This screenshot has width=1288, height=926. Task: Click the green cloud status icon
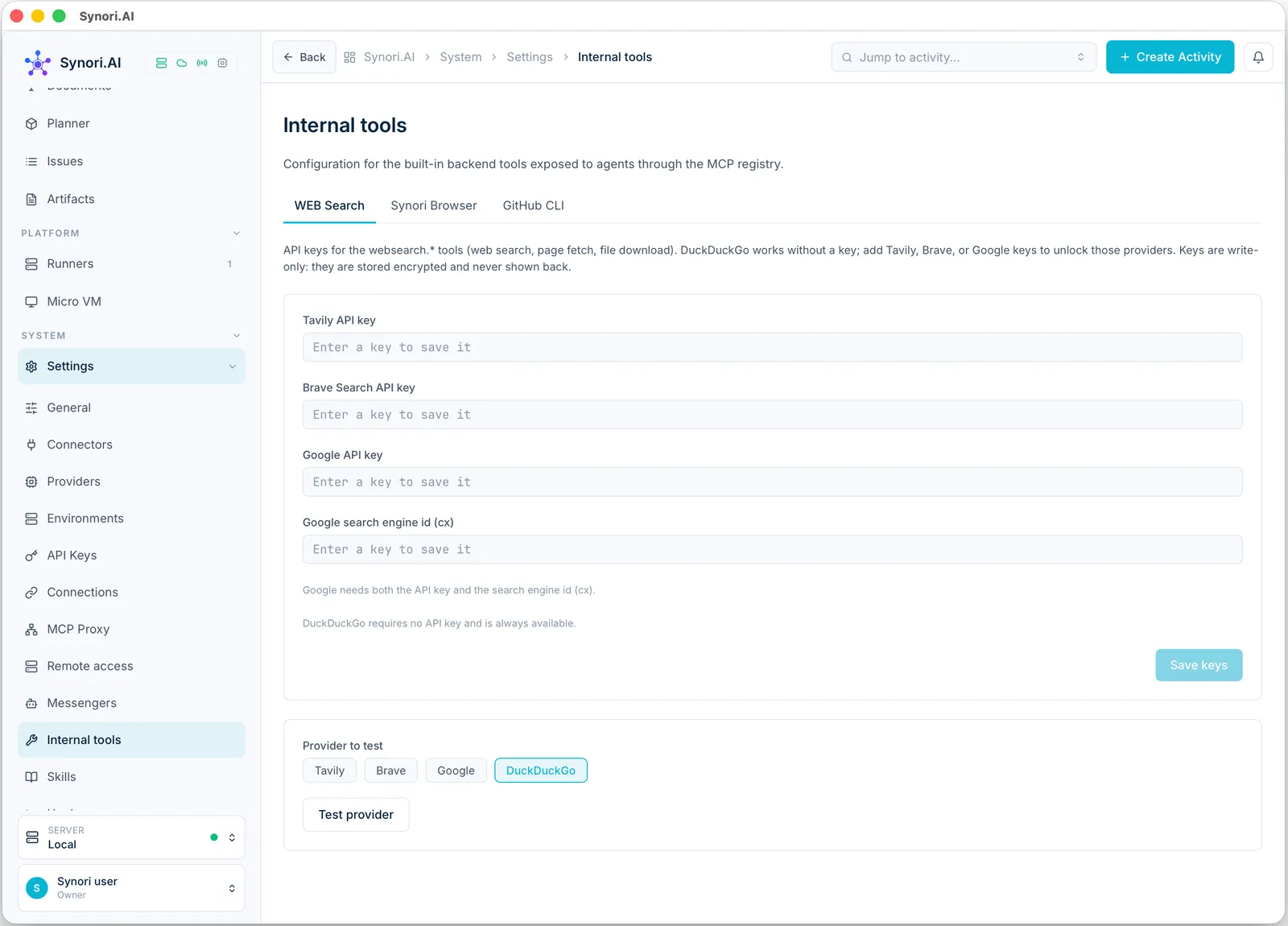182,63
